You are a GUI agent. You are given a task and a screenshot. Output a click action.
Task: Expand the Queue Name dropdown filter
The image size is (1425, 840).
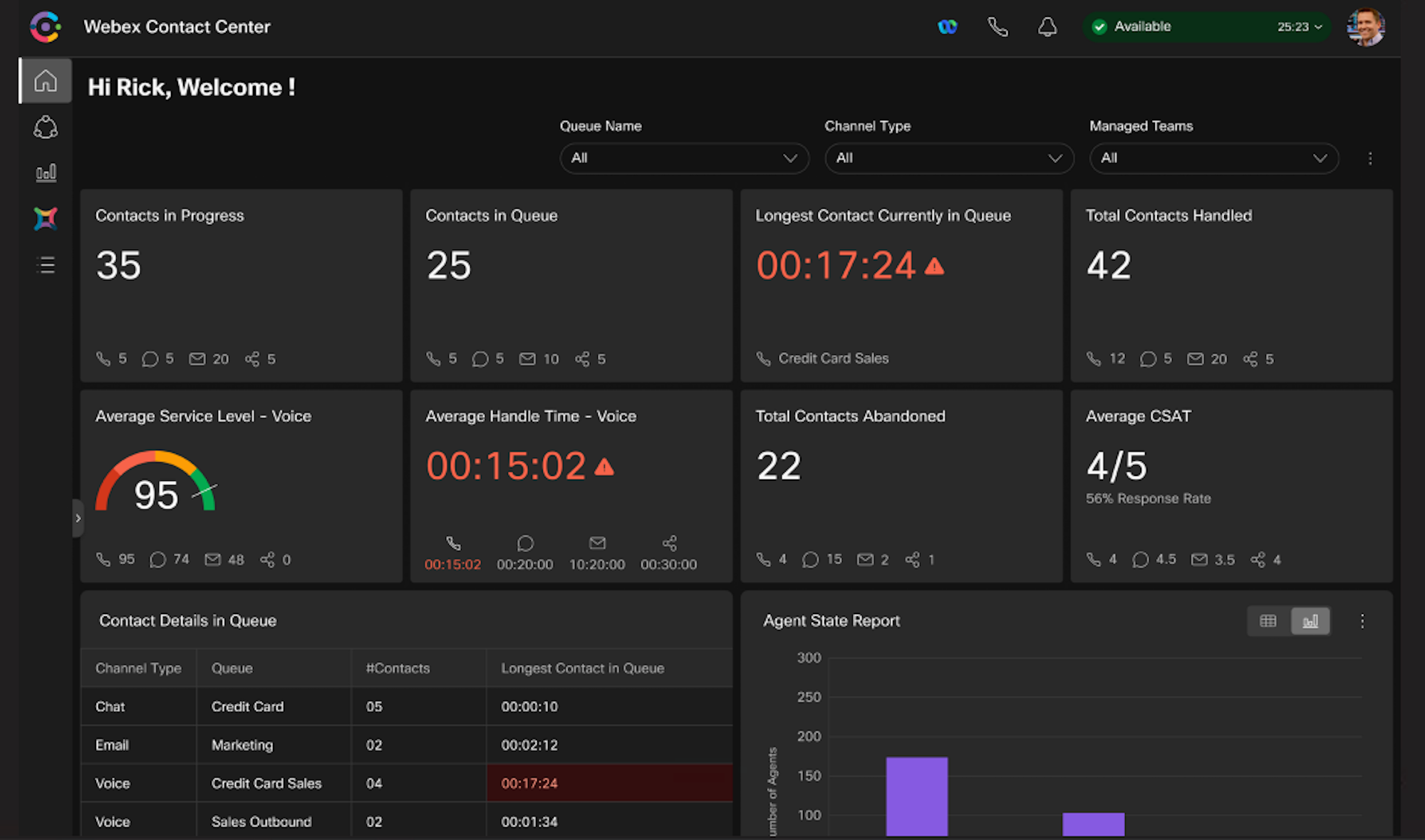[x=681, y=158]
